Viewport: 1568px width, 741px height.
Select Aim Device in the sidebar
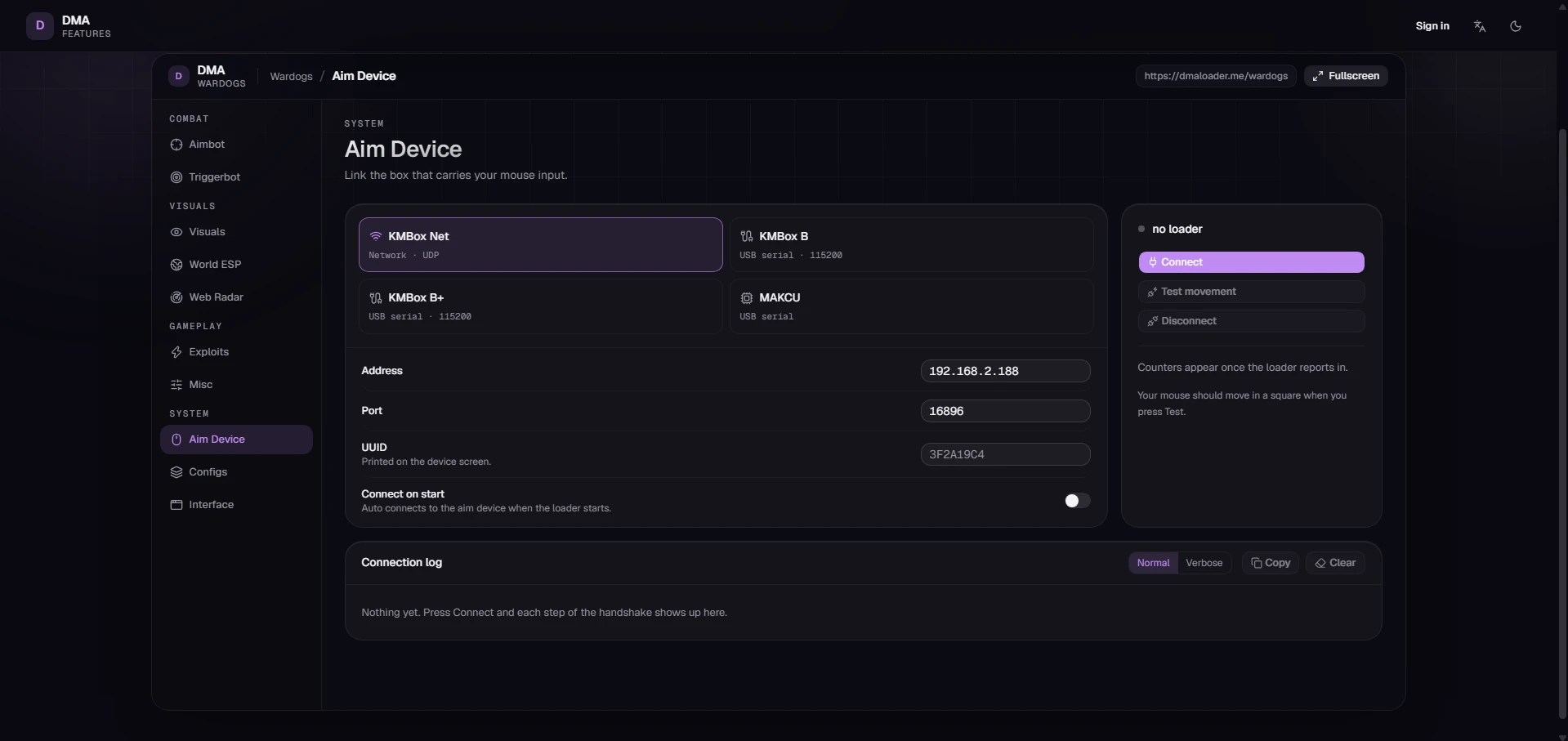(236, 440)
